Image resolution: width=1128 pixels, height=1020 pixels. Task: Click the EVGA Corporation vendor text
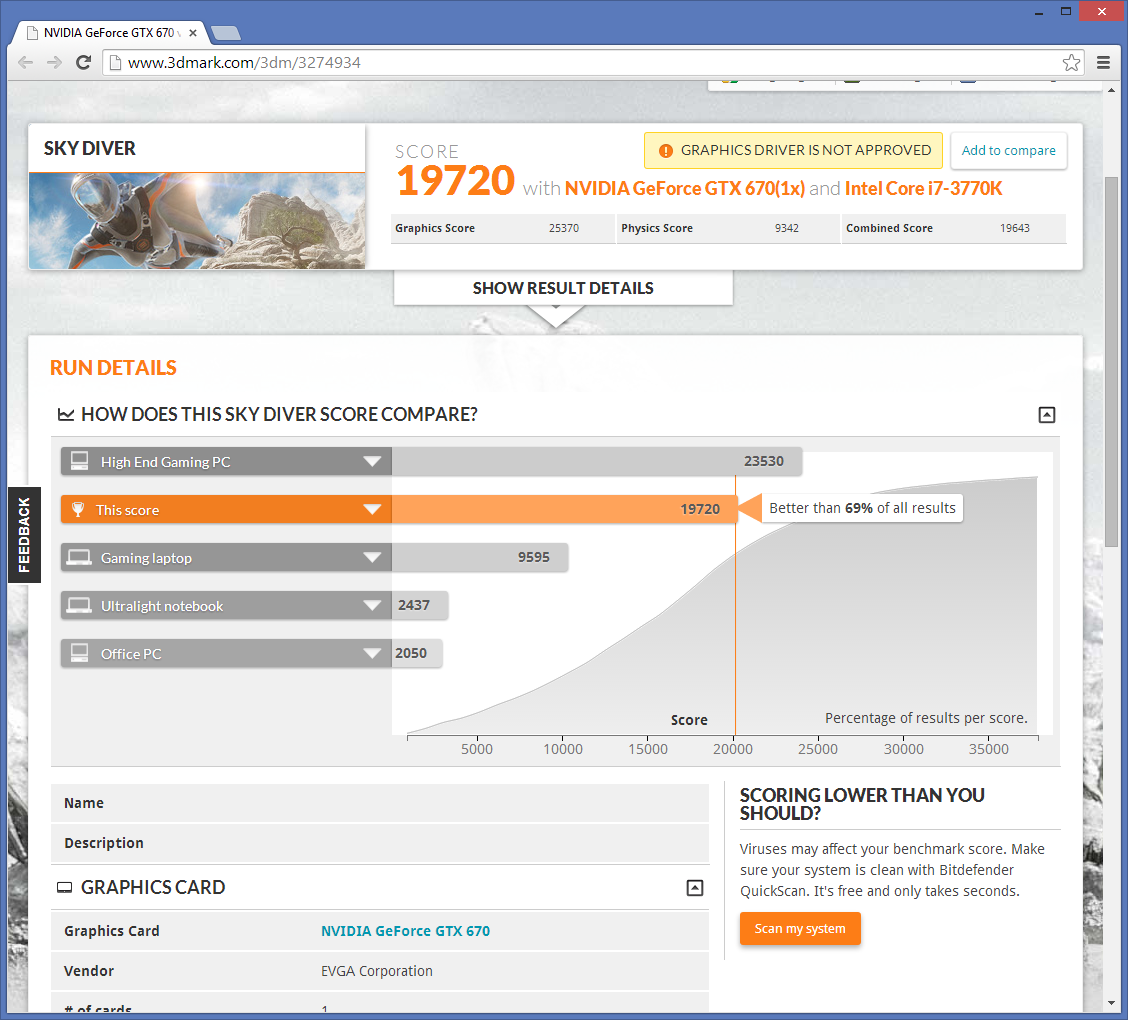click(x=377, y=972)
